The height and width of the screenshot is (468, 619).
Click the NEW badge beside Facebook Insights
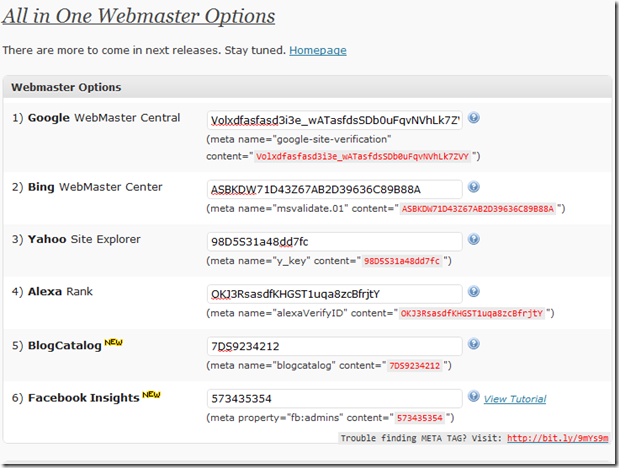(x=151, y=394)
